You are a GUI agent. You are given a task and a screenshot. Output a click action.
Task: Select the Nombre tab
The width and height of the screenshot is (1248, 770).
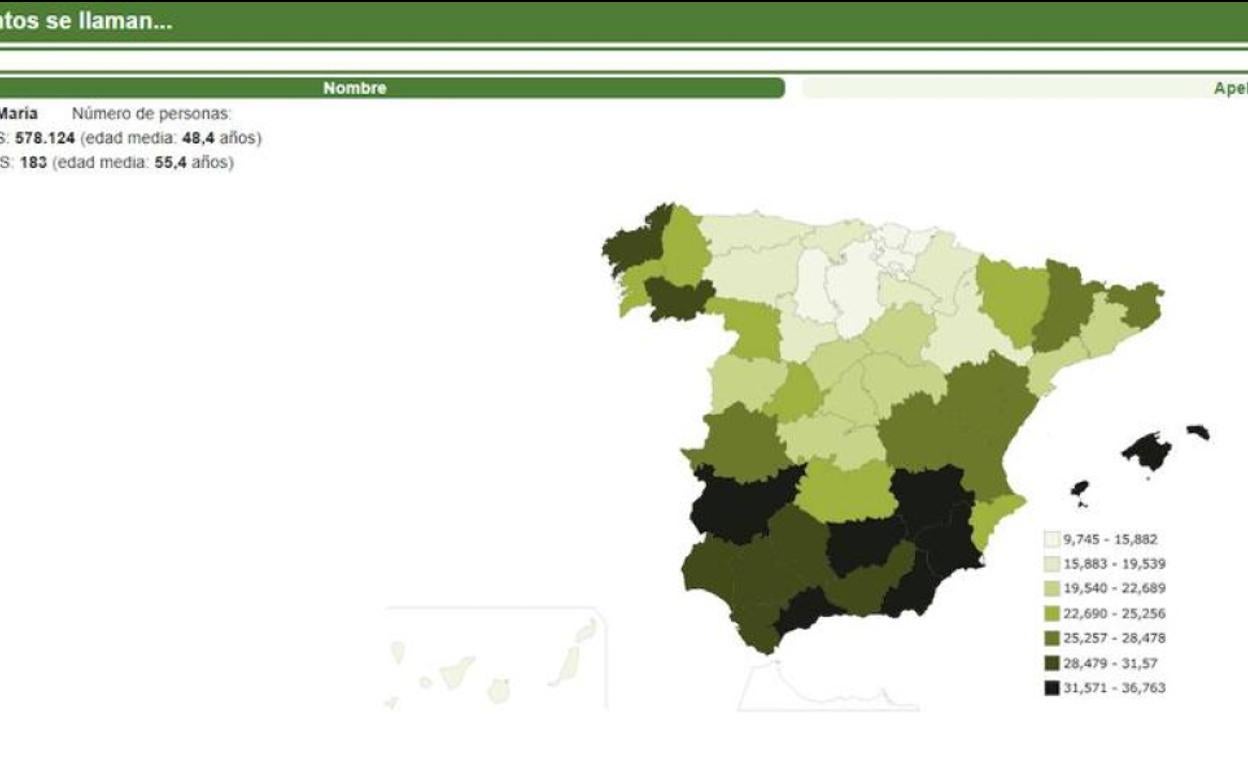pos(355,88)
